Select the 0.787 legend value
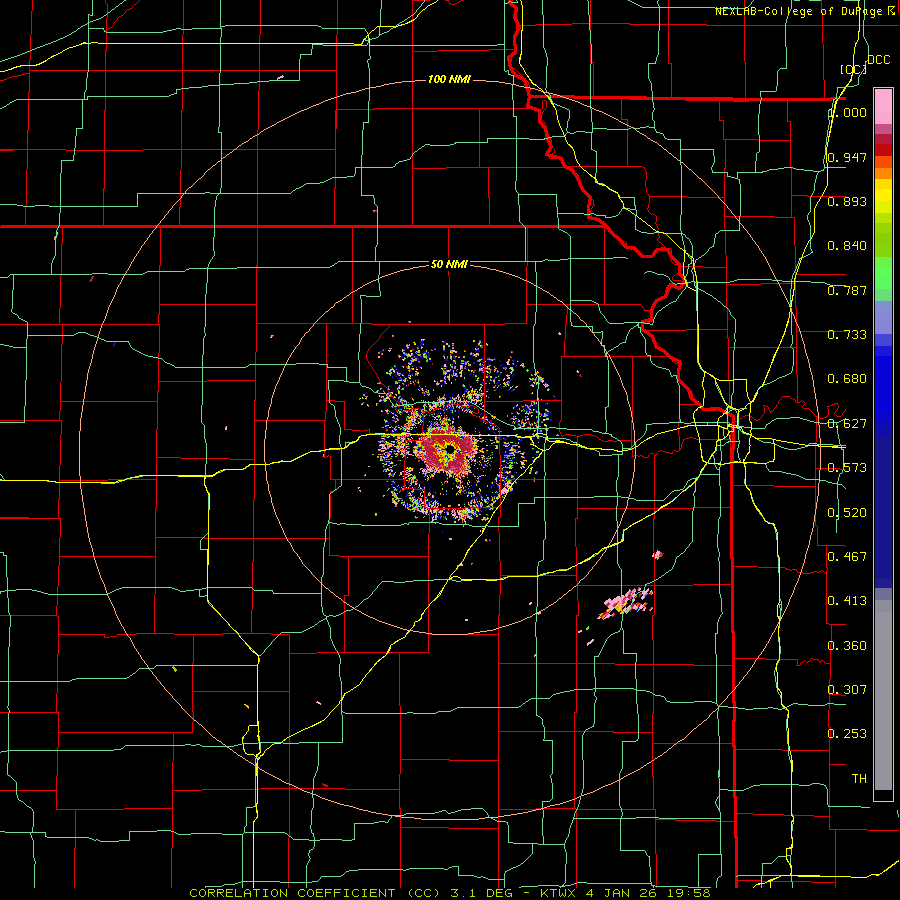This screenshot has width=900, height=900. [847, 290]
